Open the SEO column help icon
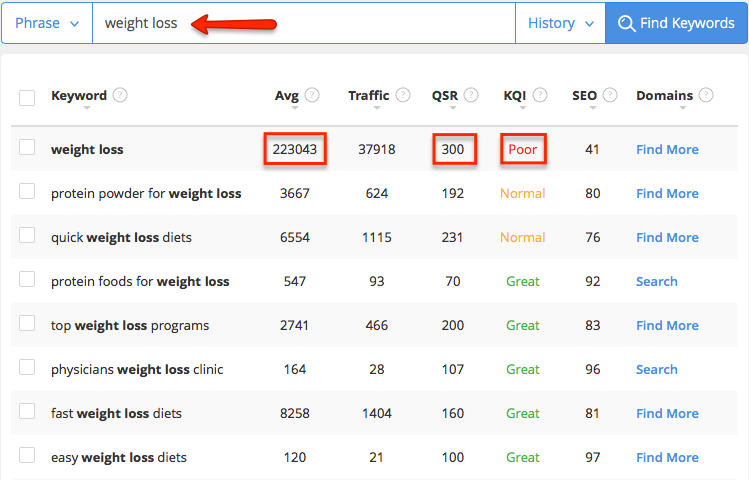 610,95
